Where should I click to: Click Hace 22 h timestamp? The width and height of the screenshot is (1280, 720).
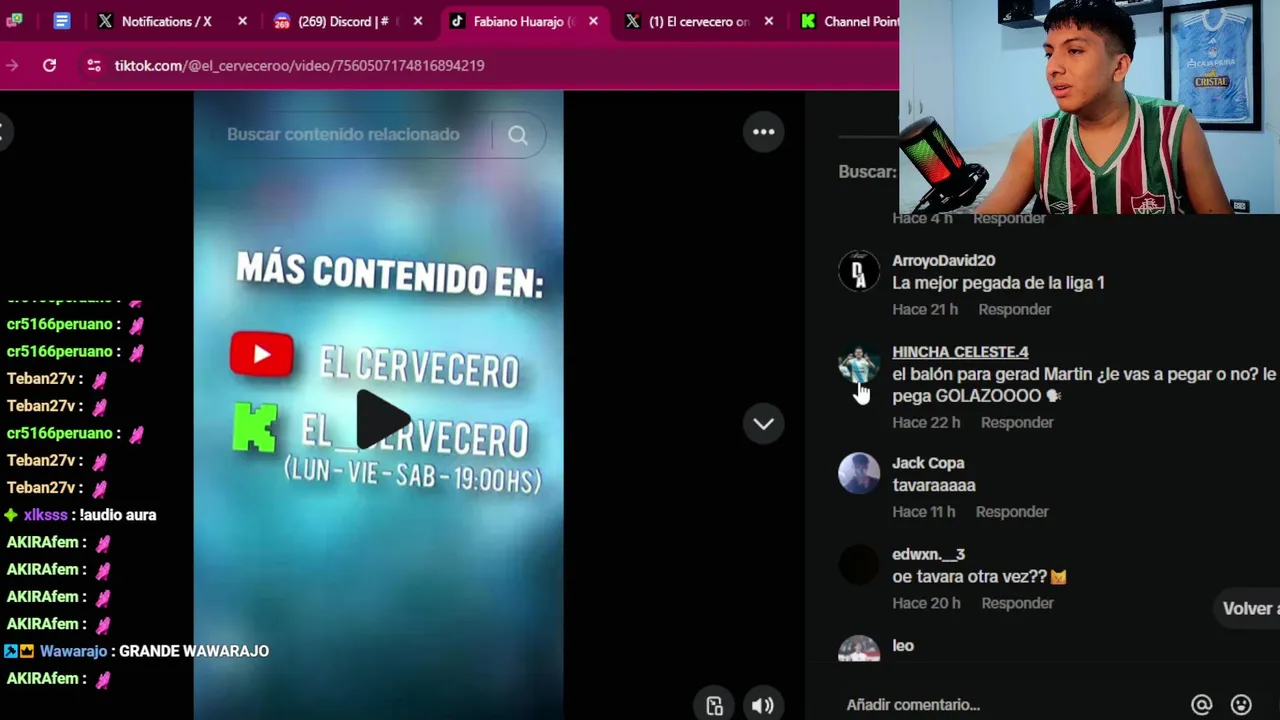click(926, 422)
